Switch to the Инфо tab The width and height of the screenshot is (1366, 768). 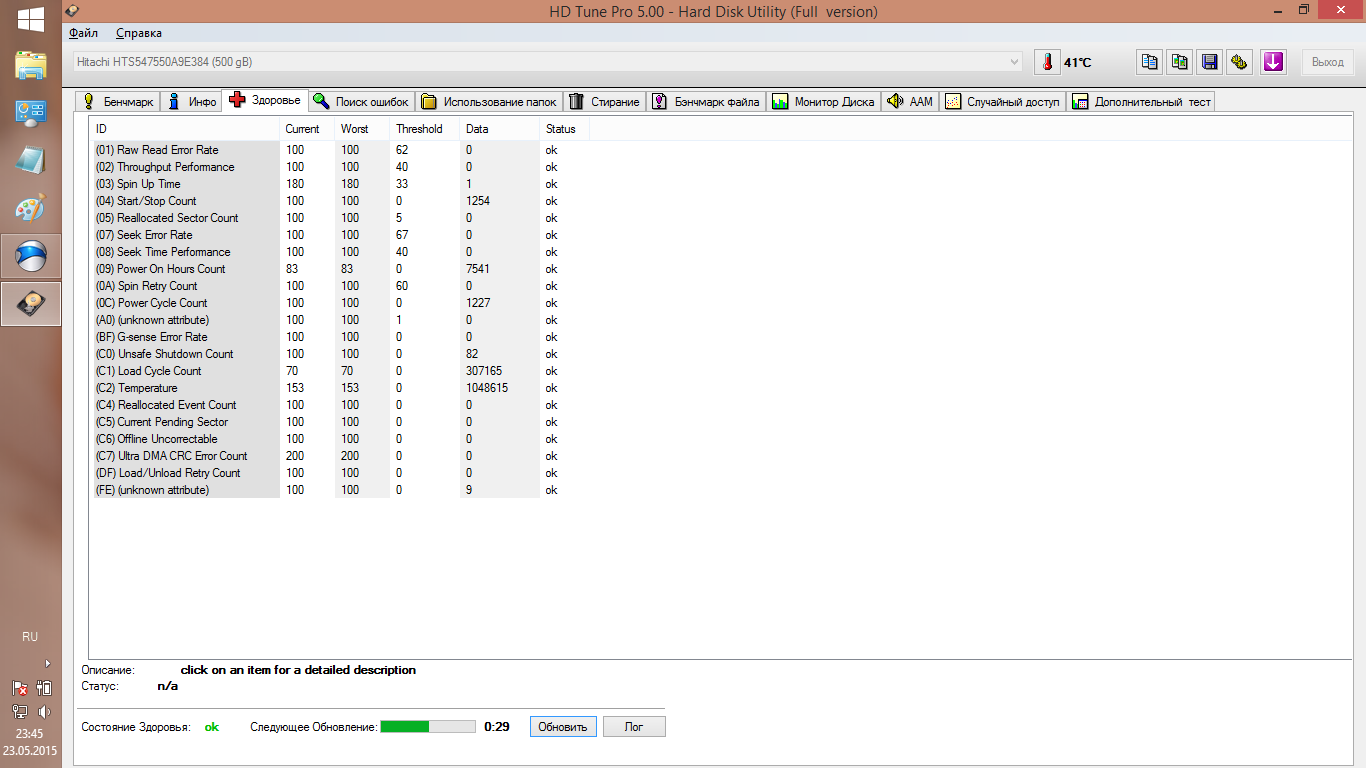tap(191, 102)
